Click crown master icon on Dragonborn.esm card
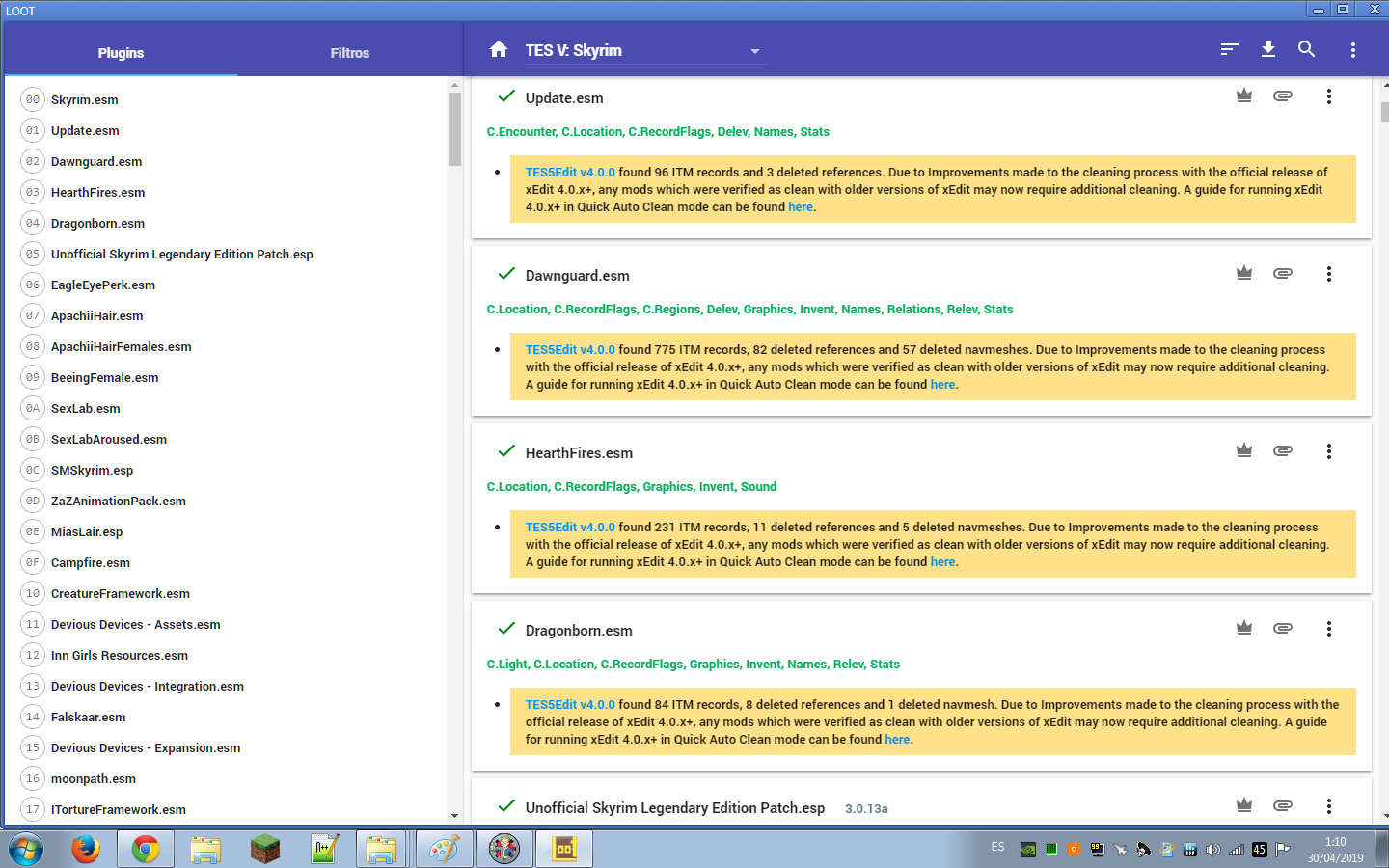The width and height of the screenshot is (1389, 868). [x=1244, y=628]
